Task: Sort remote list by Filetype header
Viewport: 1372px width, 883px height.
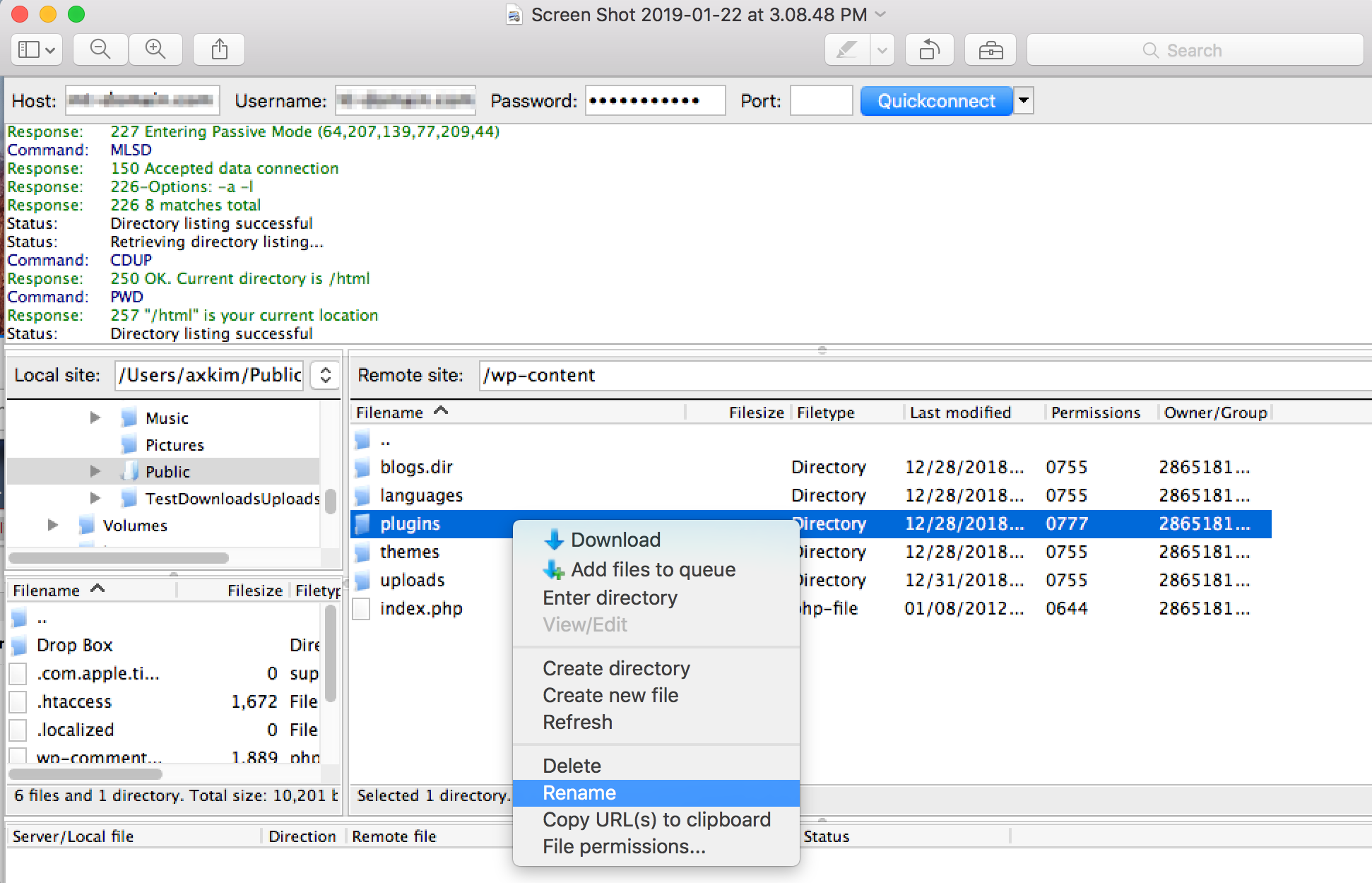Action: (847, 413)
